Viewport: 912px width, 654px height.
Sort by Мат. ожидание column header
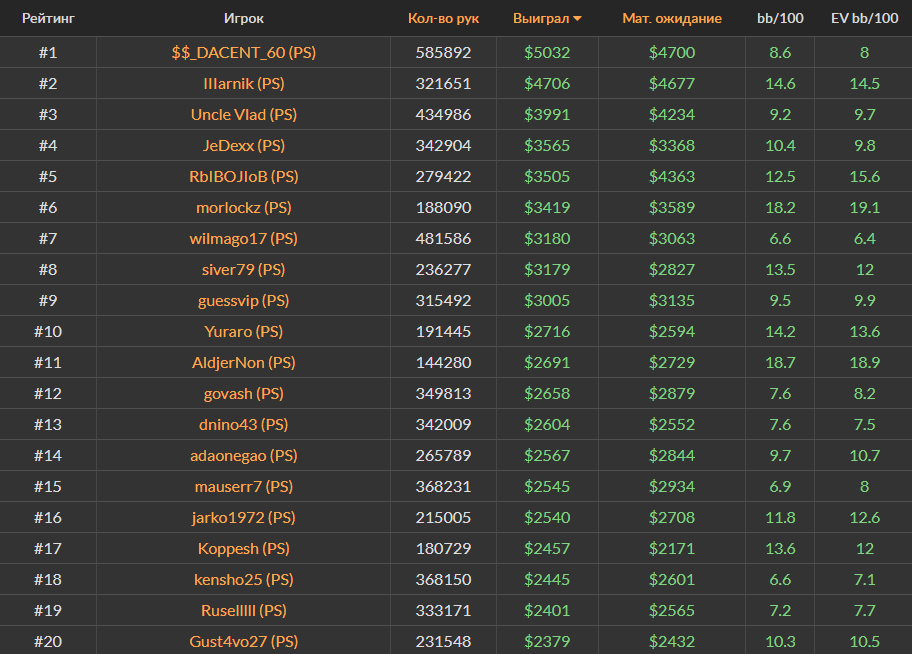click(671, 18)
